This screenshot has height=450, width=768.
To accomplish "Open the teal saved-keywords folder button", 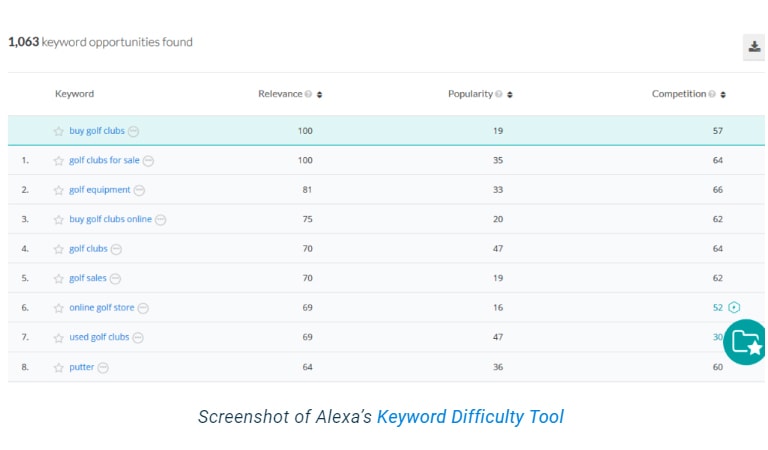I will click(x=745, y=342).
